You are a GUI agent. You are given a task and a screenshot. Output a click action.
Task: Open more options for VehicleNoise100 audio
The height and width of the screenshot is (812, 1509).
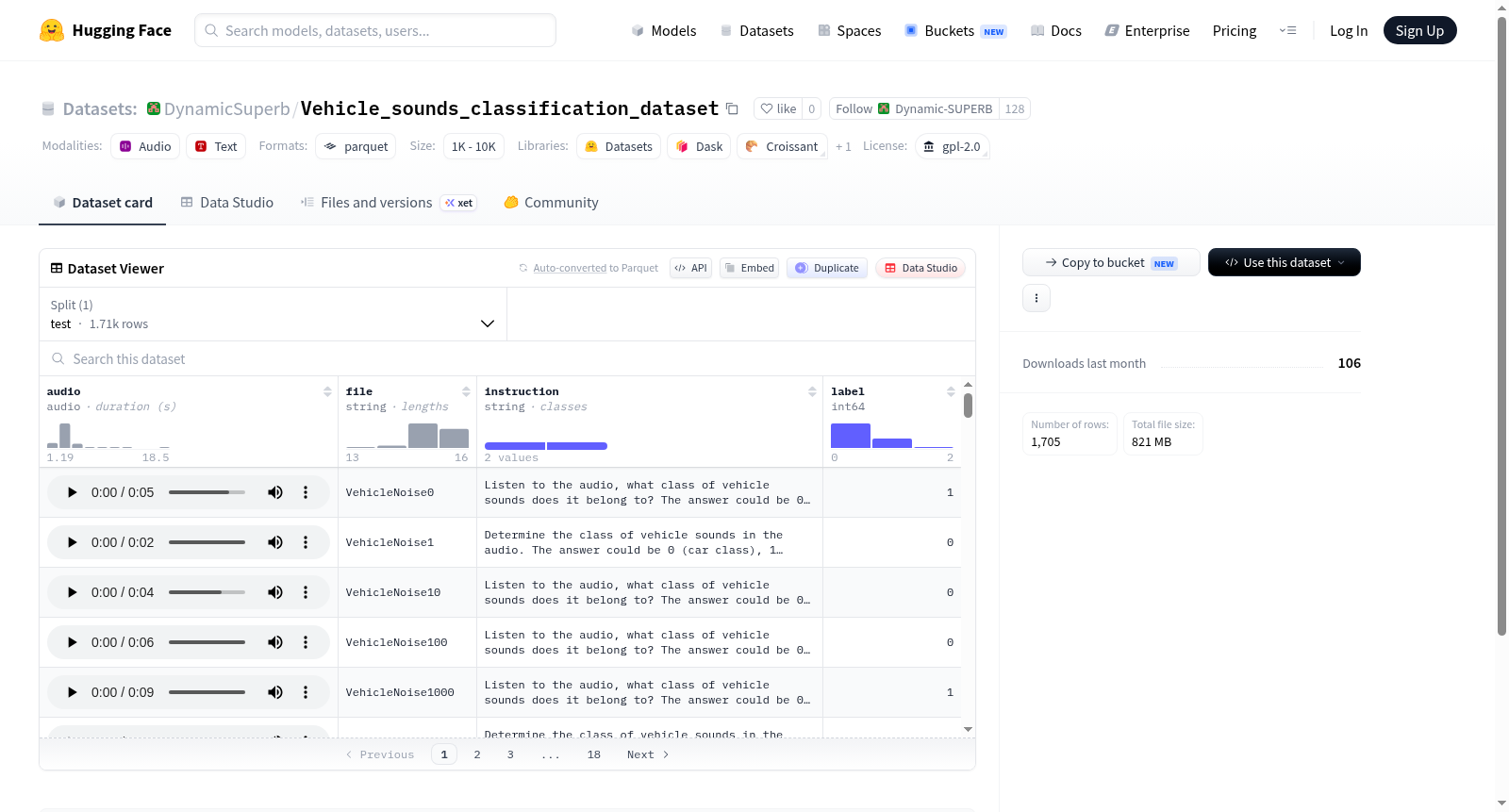306,642
